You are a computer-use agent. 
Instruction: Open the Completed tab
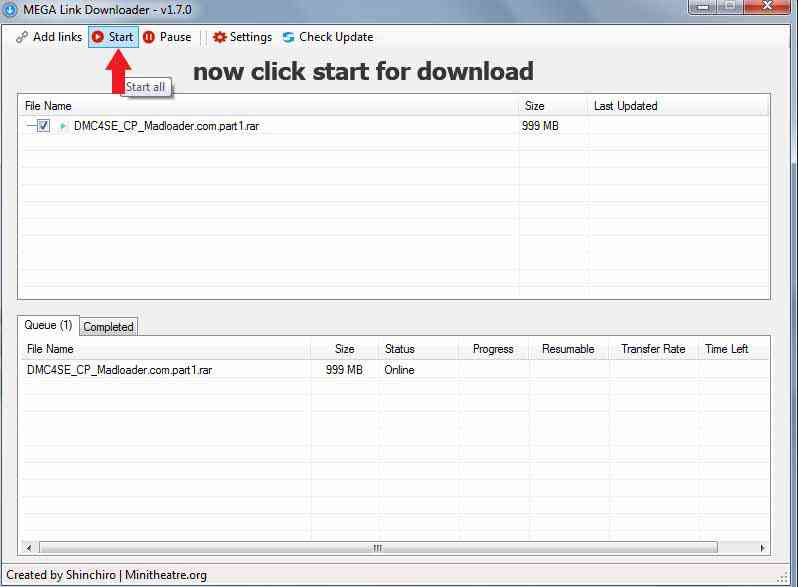(x=108, y=327)
